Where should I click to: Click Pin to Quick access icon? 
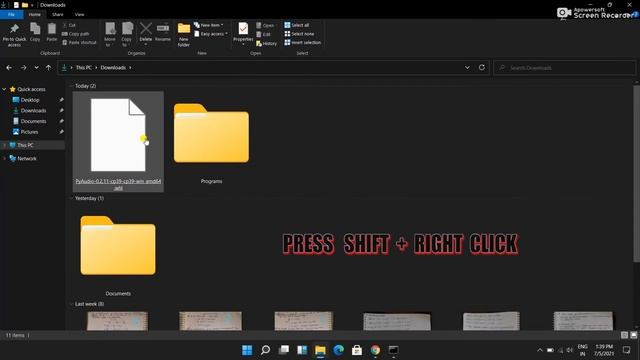[x=14, y=34]
